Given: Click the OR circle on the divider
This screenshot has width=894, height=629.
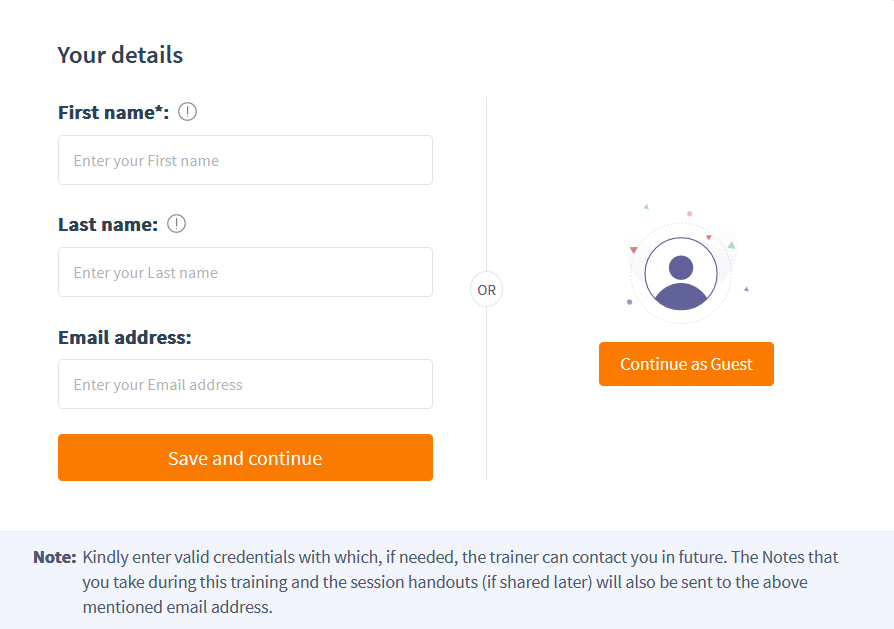Looking at the screenshot, I should [x=486, y=290].
